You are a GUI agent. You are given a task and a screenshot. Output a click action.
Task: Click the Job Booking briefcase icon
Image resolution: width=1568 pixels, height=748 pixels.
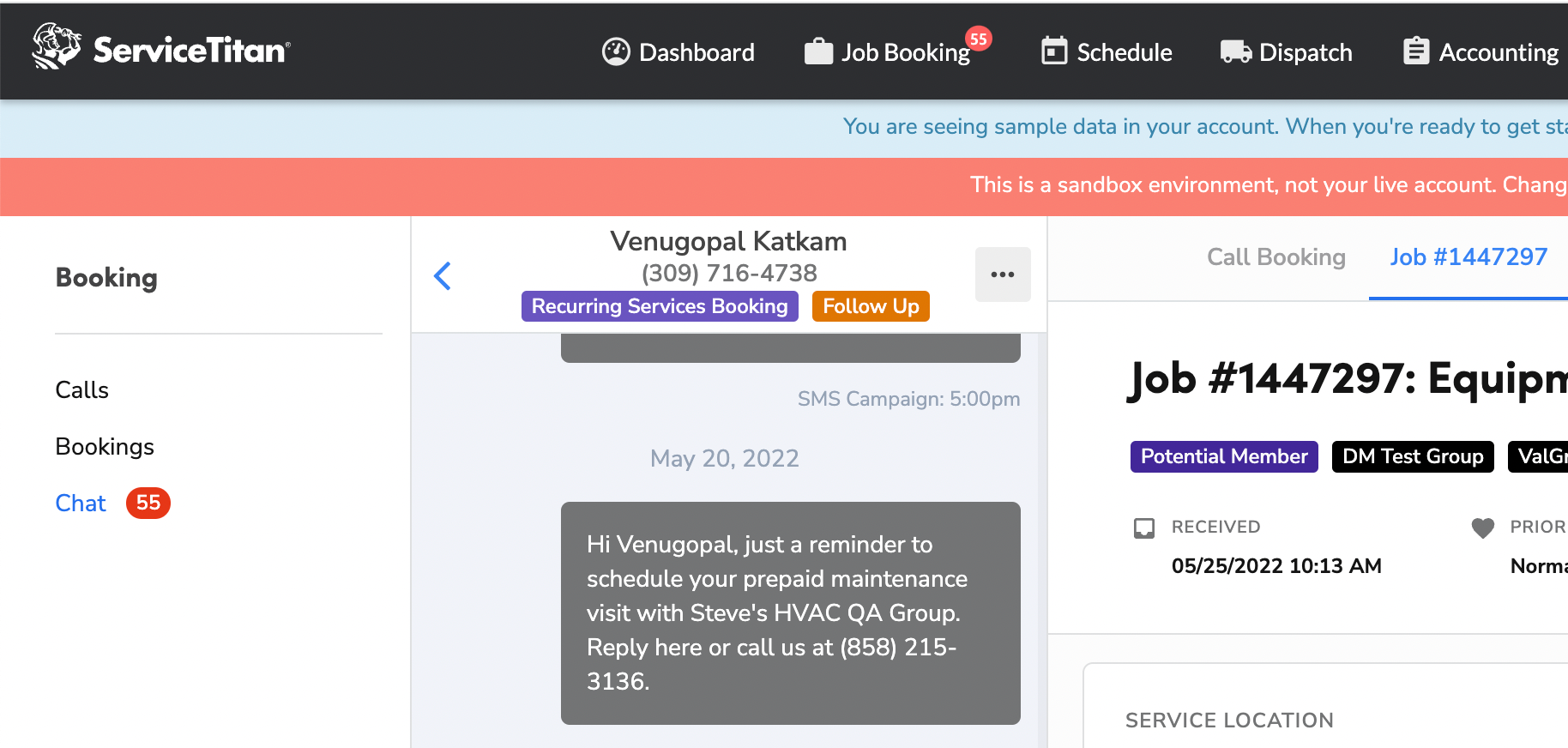point(818,52)
